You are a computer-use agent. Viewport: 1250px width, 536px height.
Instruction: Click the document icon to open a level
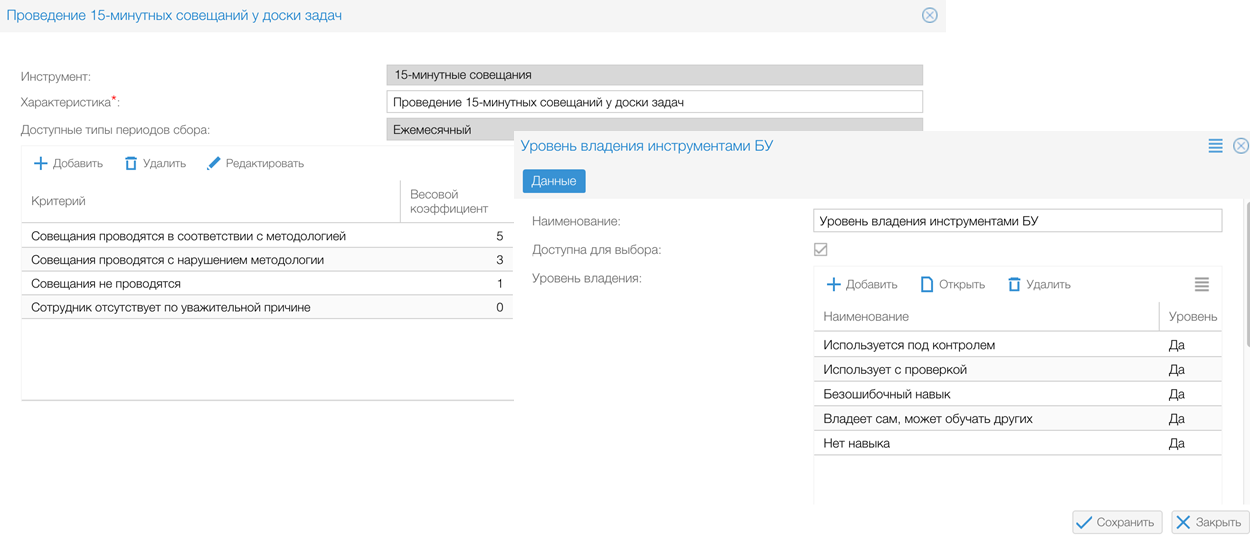click(927, 285)
